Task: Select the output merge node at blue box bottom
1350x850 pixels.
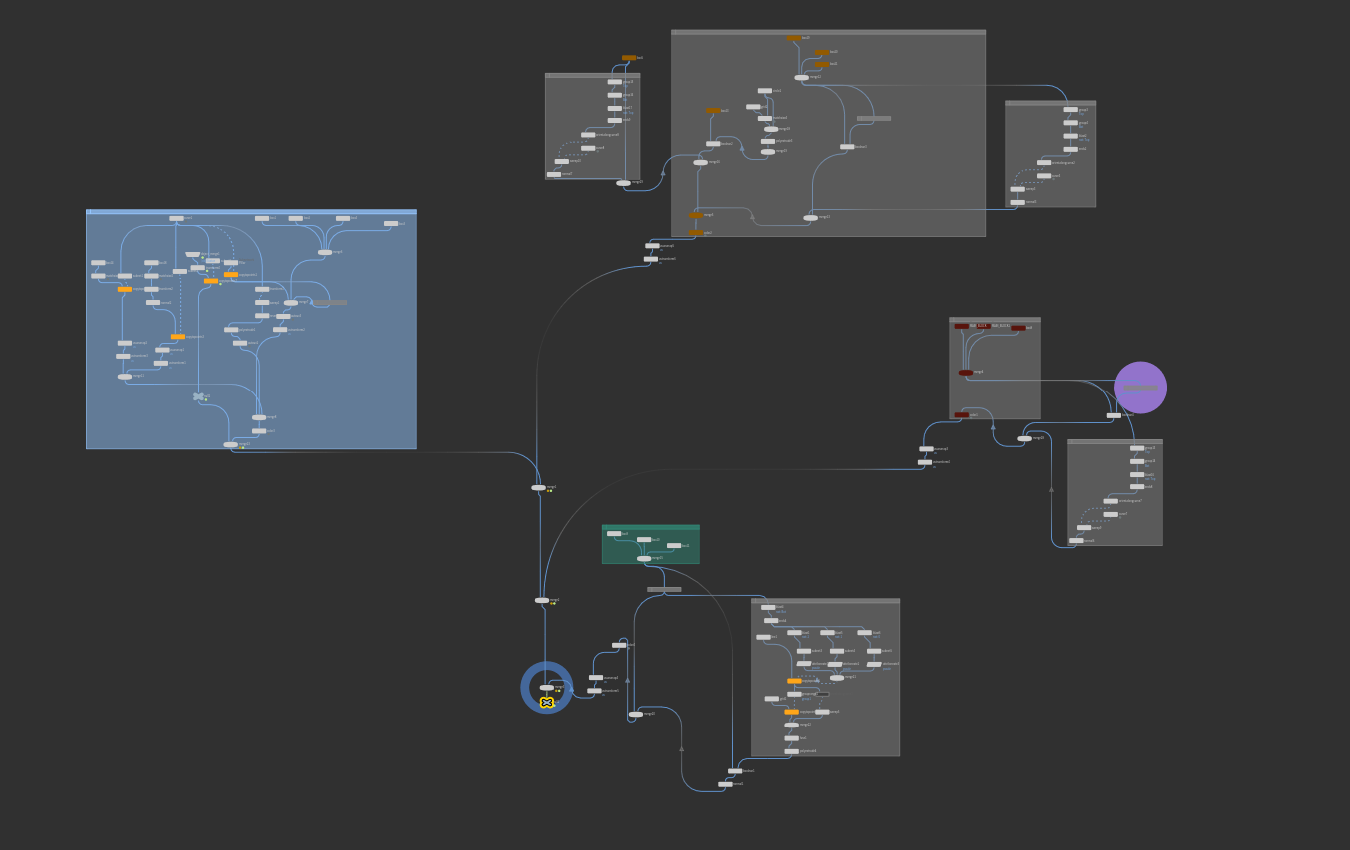Action: (231, 444)
